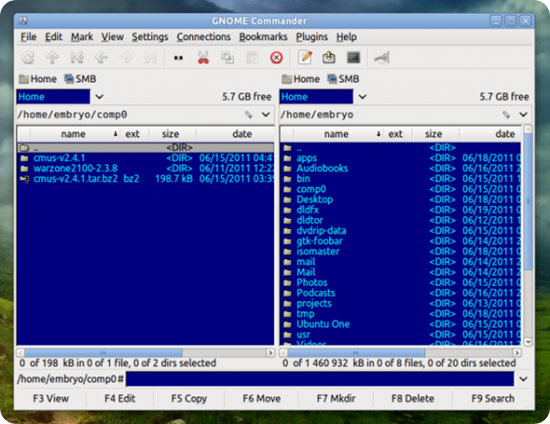Click the copy file names icon with two dots

pos(179,58)
